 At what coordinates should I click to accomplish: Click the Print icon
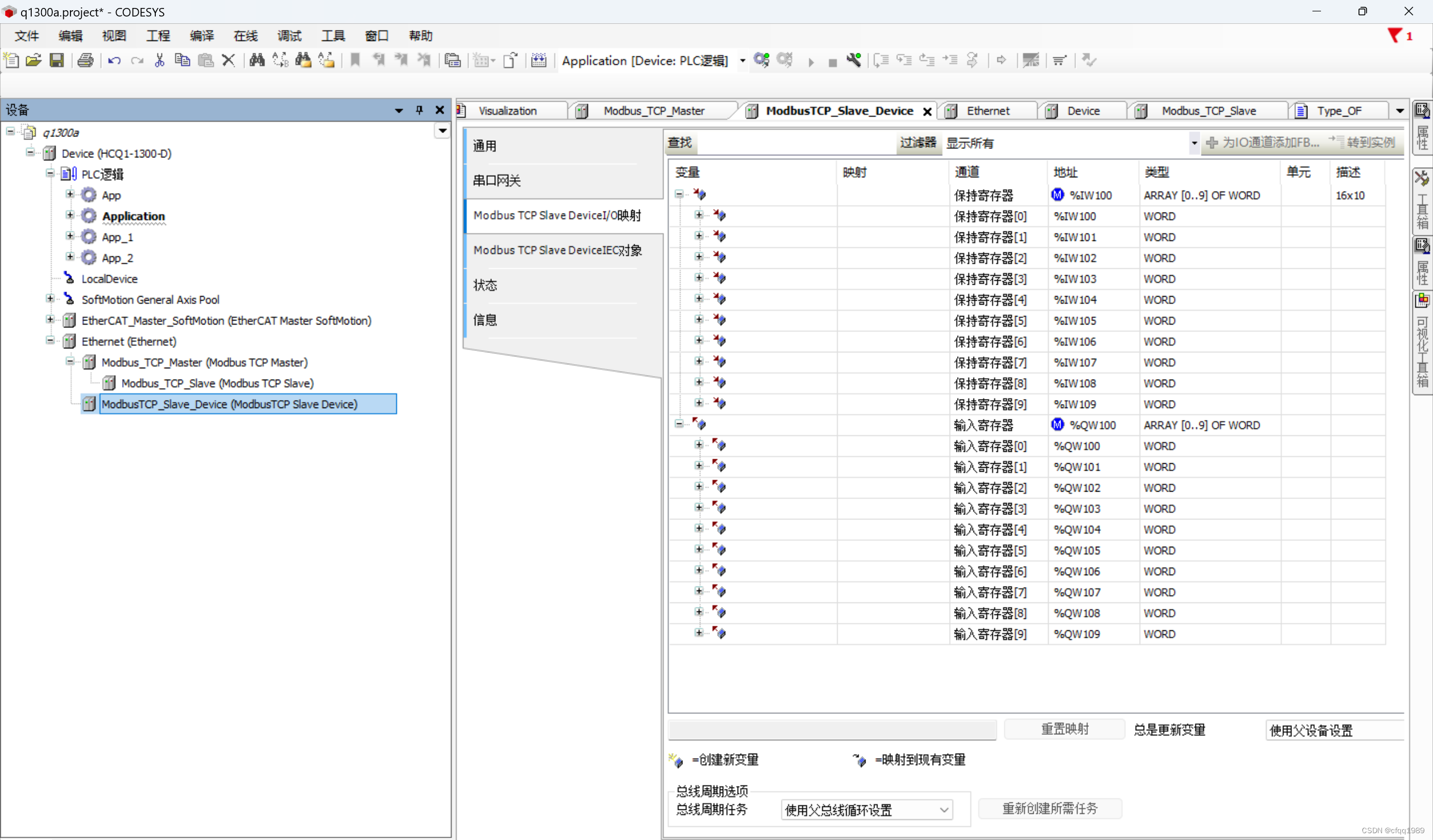pos(85,60)
